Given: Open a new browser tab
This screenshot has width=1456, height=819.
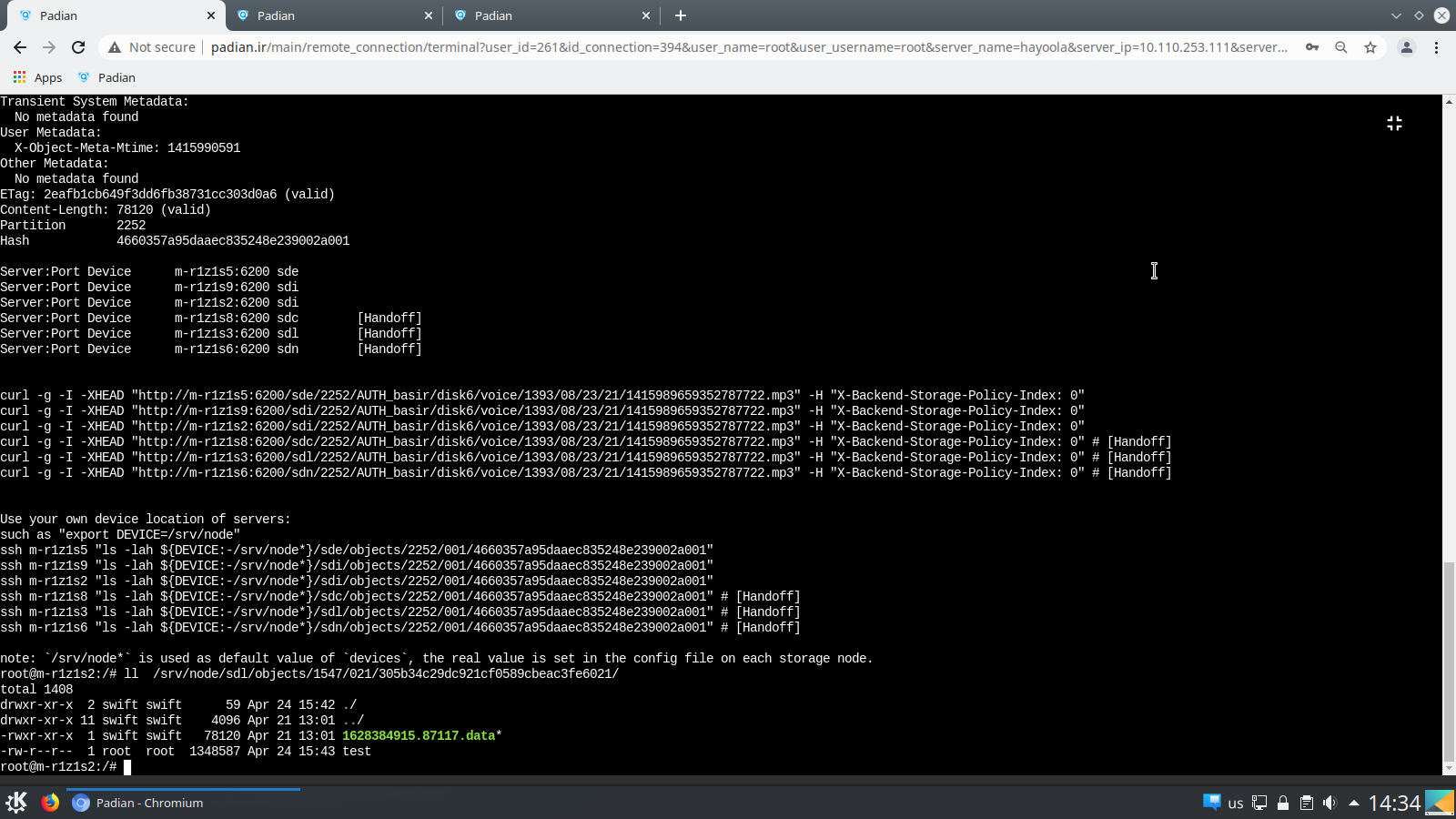Looking at the screenshot, I should pyautogui.click(x=681, y=15).
